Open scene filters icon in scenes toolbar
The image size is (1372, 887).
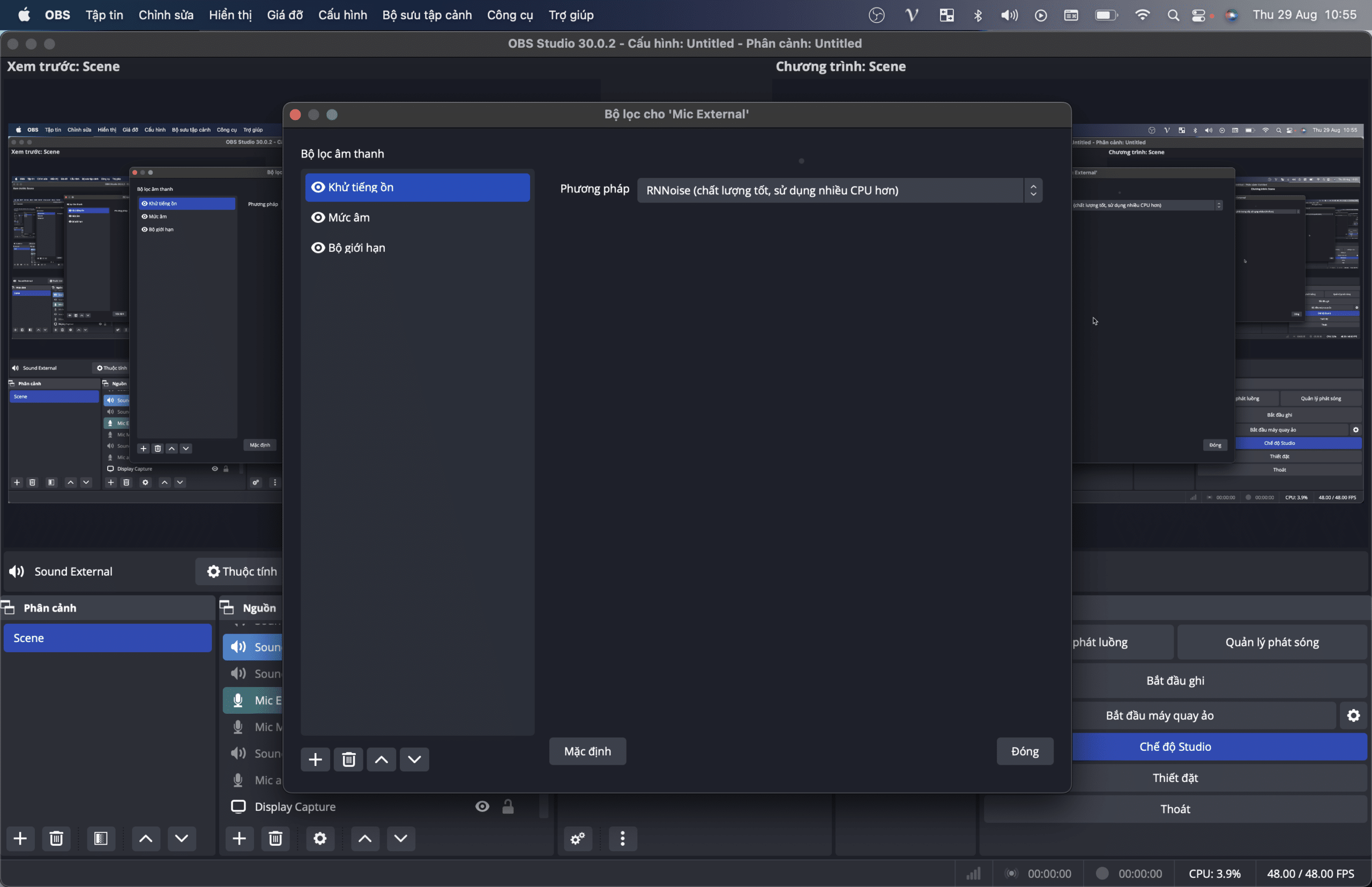click(101, 838)
